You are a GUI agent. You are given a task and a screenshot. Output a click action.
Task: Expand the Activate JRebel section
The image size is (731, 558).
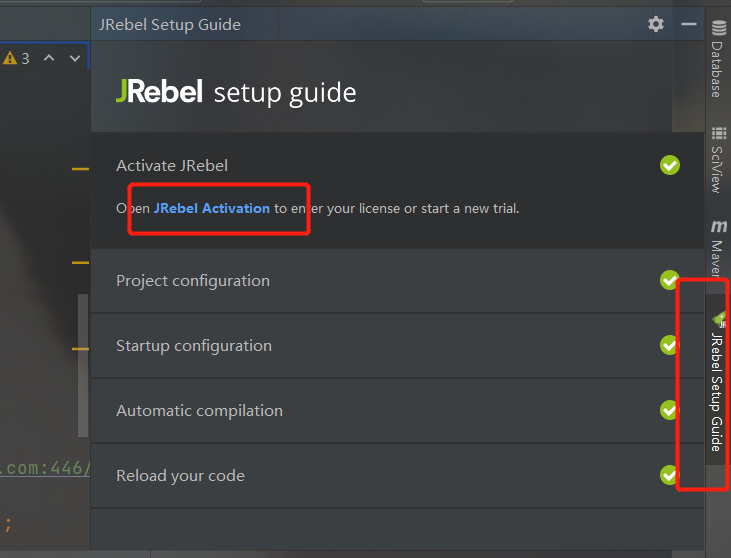tap(397, 165)
